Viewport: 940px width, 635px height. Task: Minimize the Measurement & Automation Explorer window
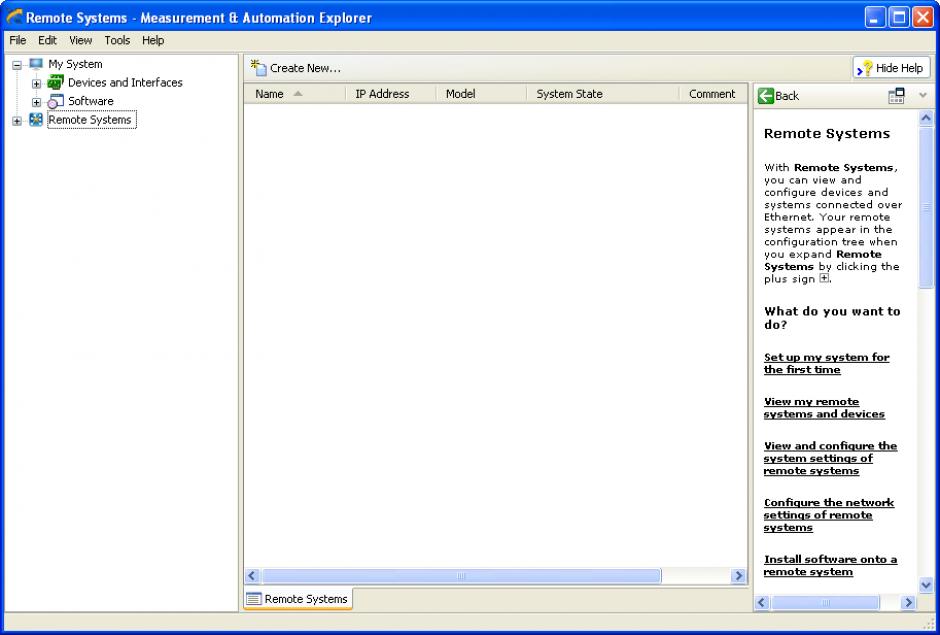[875, 17]
